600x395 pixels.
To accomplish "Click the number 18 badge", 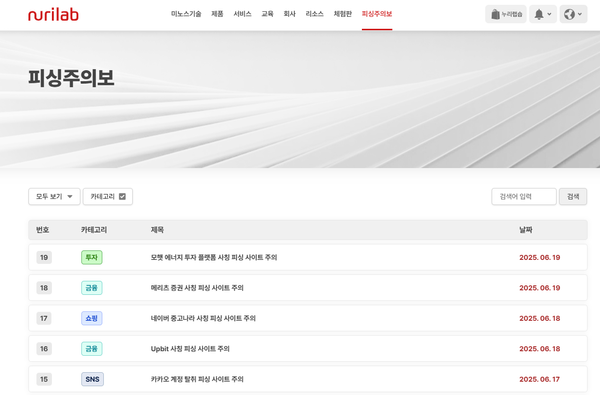I will tap(44, 287).
